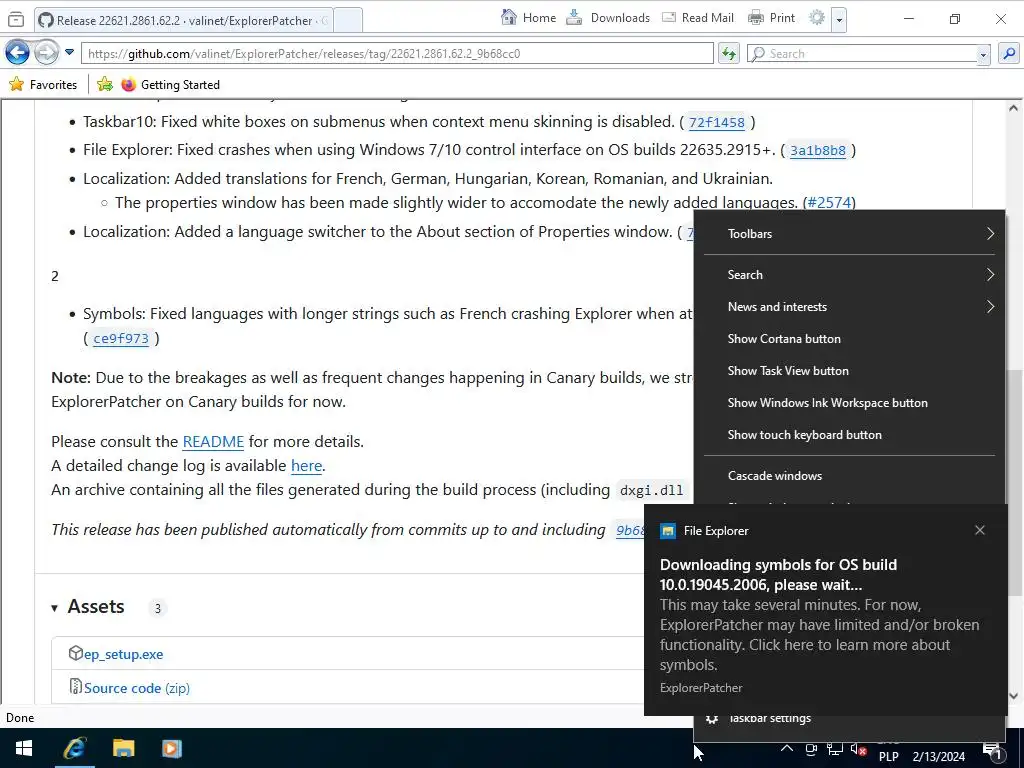Click the browser Back arrow button
The height and width of the screenshot is (768, 1024).
click(18, 53)
